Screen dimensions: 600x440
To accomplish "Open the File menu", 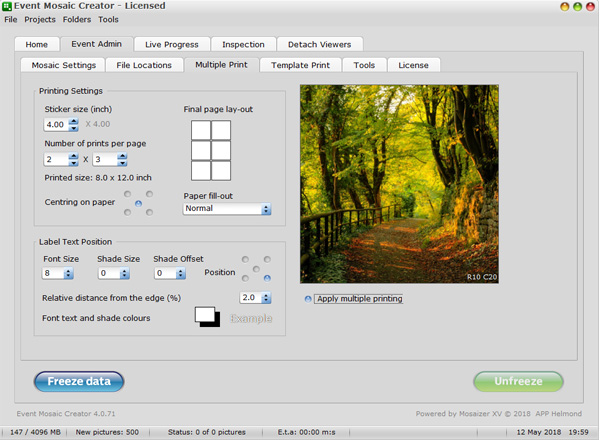I will click(11, 20).
